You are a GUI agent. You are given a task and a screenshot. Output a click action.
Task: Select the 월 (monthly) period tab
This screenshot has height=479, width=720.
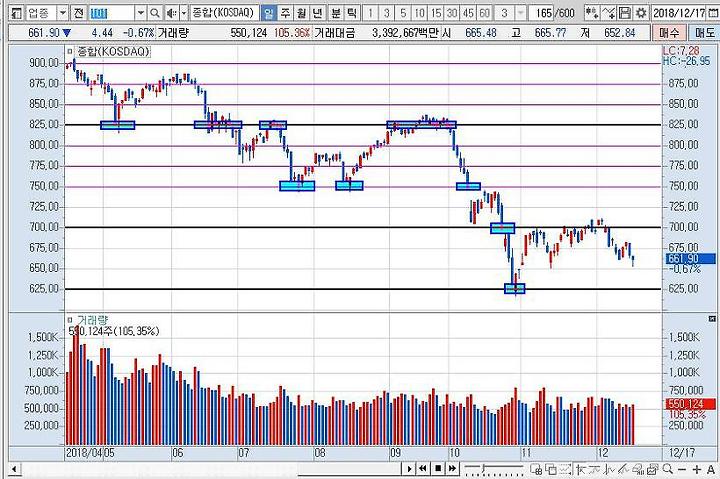(x=301, y=13)
